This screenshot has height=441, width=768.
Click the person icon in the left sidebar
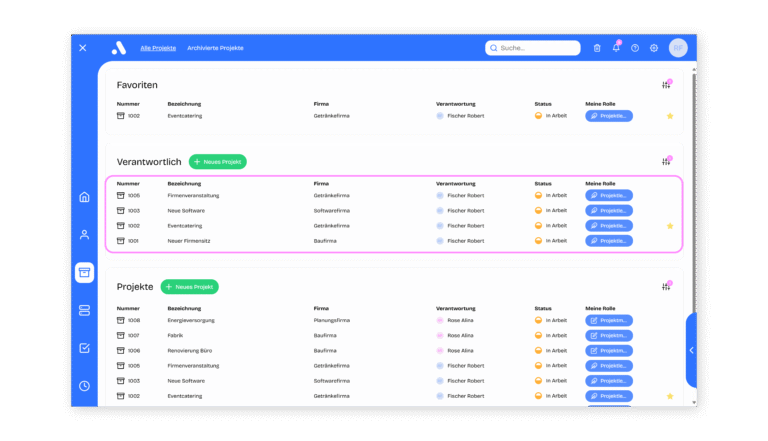pyautogui.click(x=84, y=235)
